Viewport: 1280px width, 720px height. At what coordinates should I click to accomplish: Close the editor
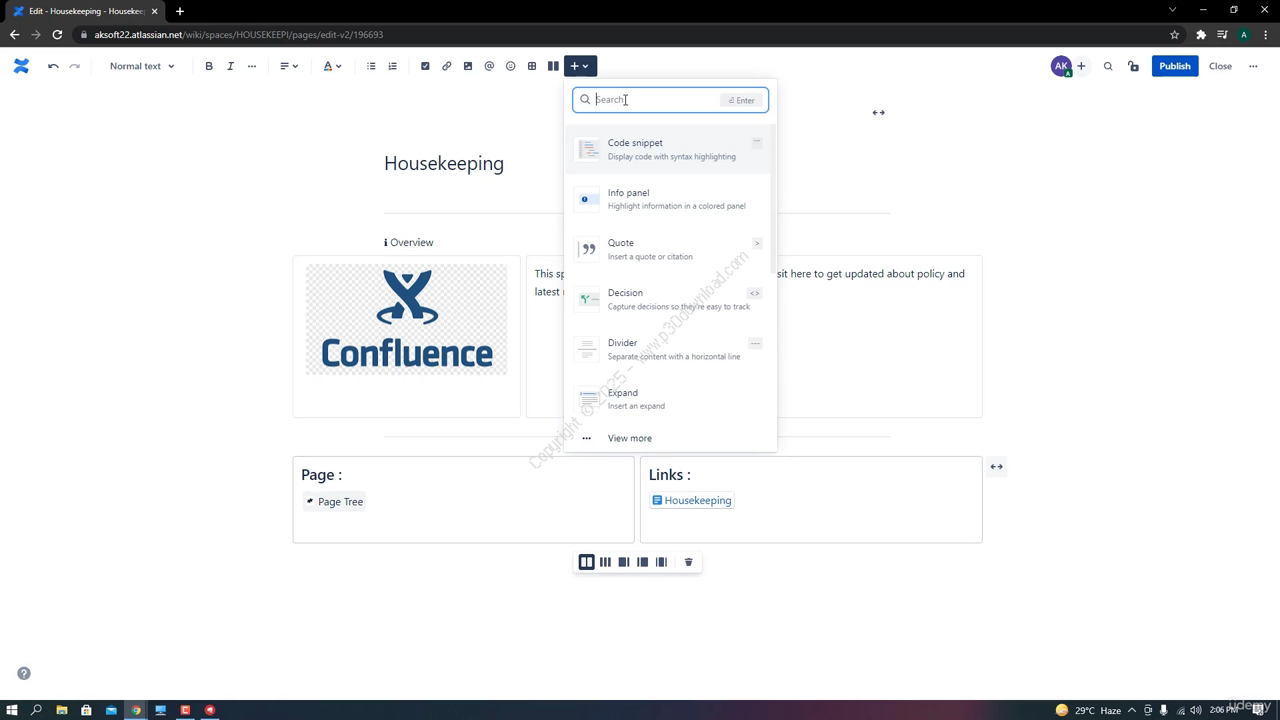click(1220, 66)
